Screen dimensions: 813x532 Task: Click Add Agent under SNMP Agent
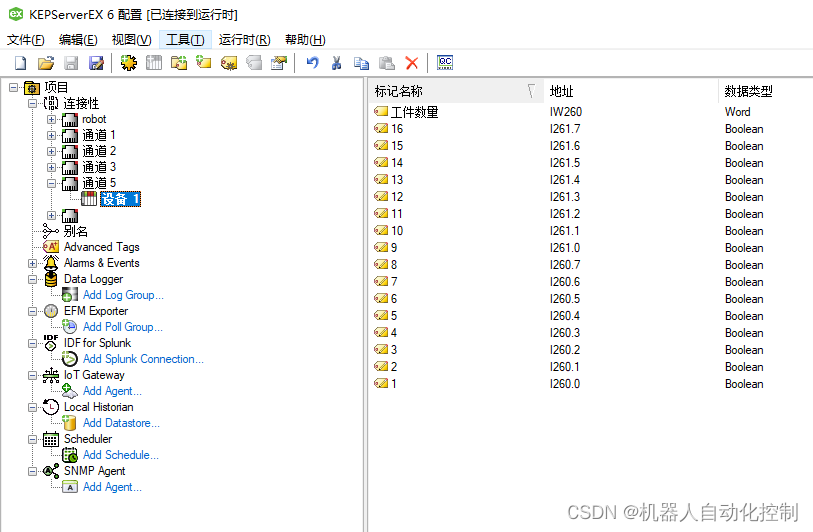pyautogui.click(x=112, y=487)
